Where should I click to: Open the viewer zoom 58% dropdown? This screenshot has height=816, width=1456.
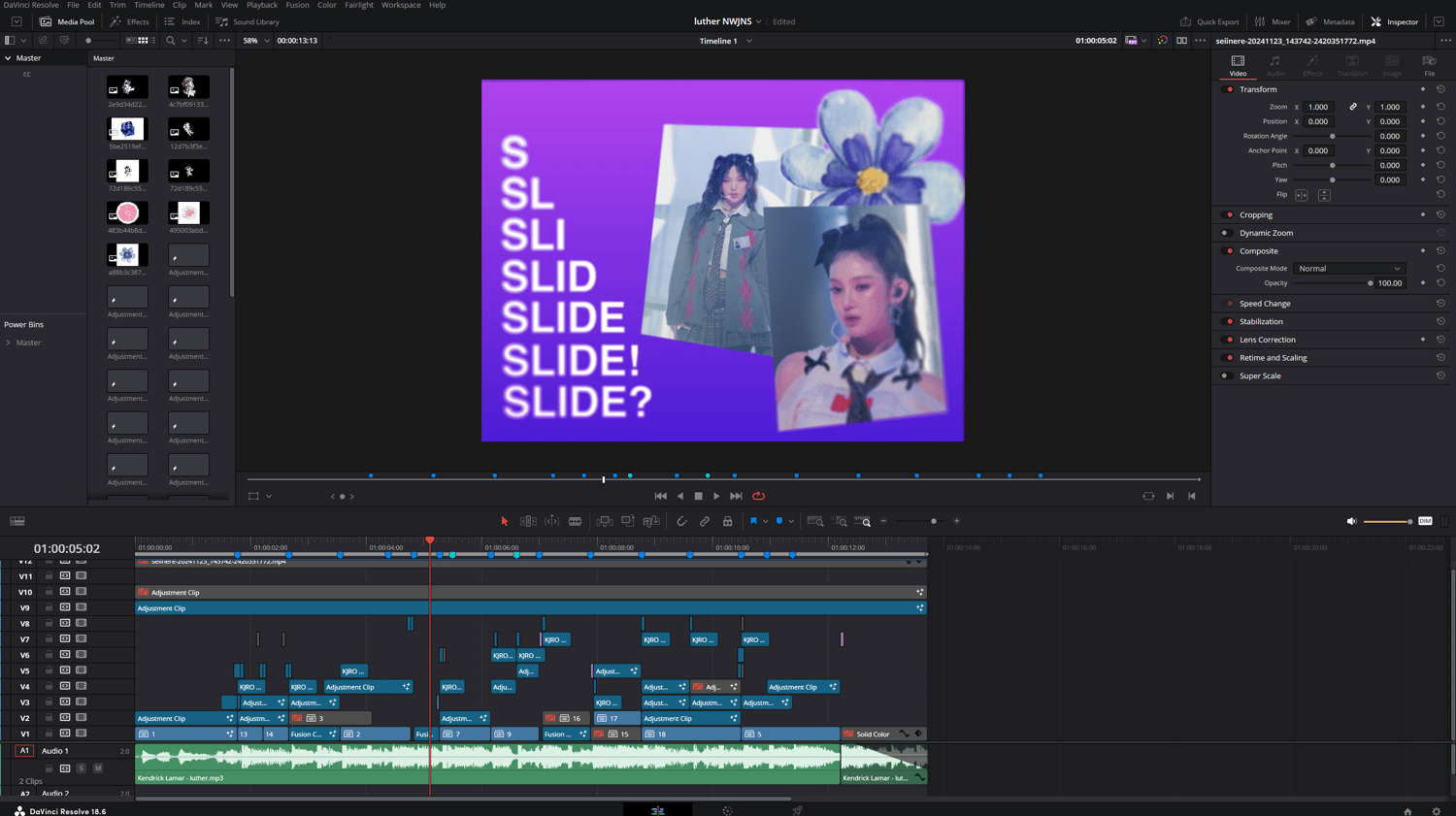point(256,41)
